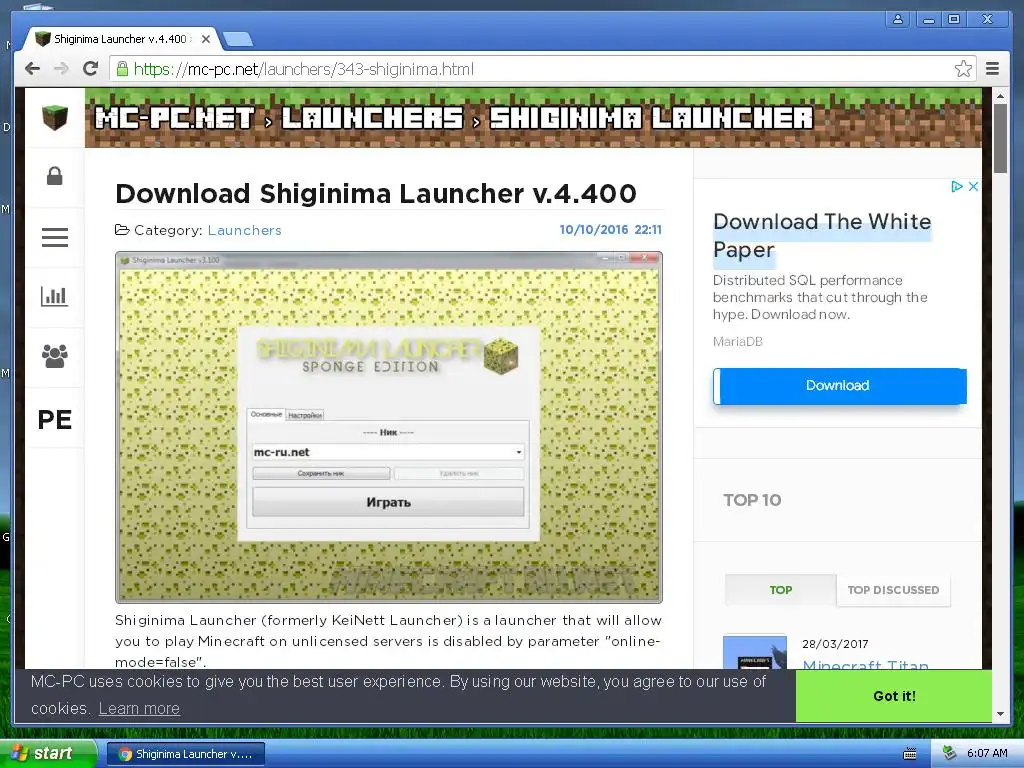Click the page scrollbar up arrow
Image resolution: width=1024 pixels, height=768 pixels.
(x=1000, y=95)
